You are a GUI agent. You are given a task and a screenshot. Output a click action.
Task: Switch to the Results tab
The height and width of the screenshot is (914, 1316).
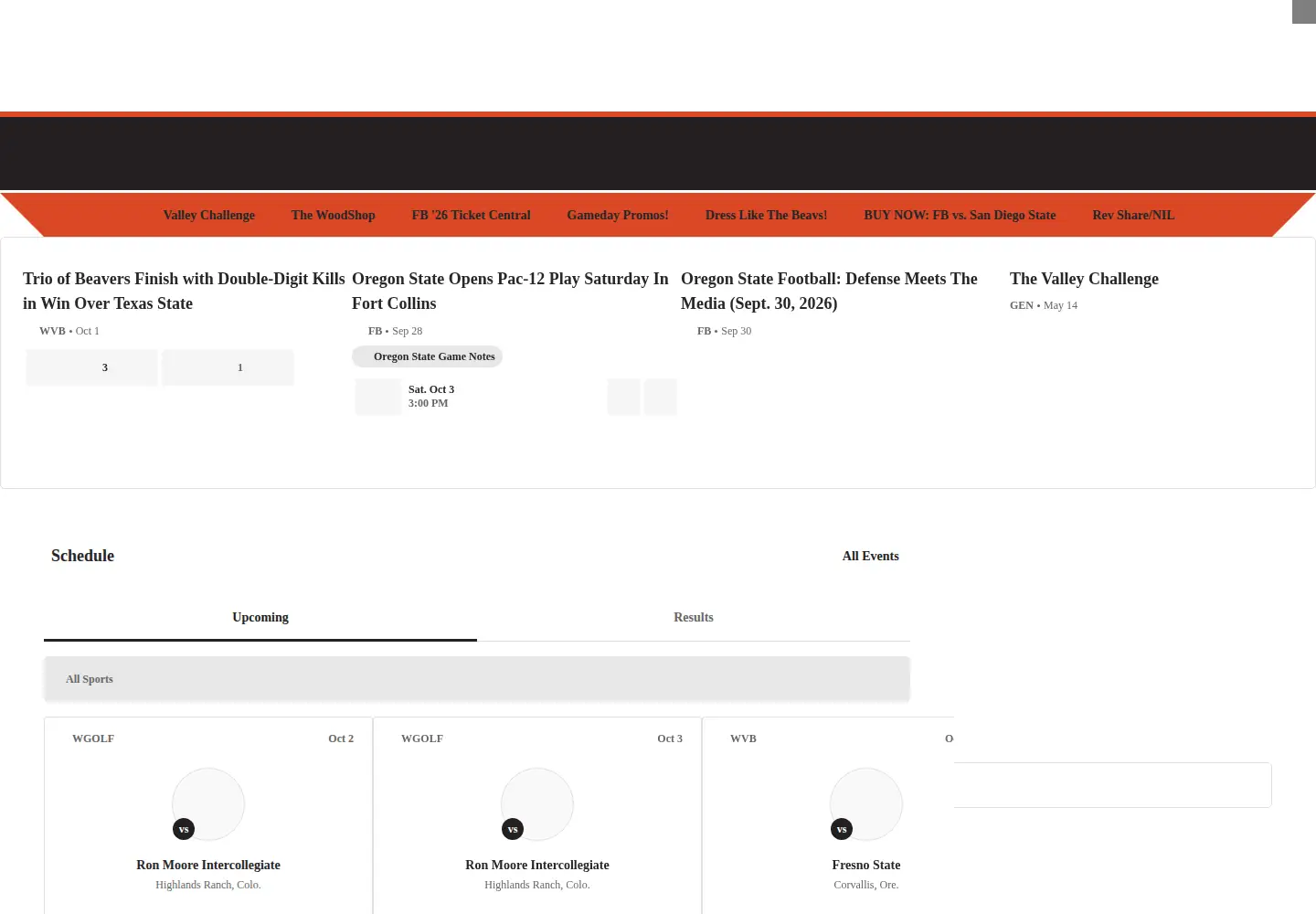(694, 618)
